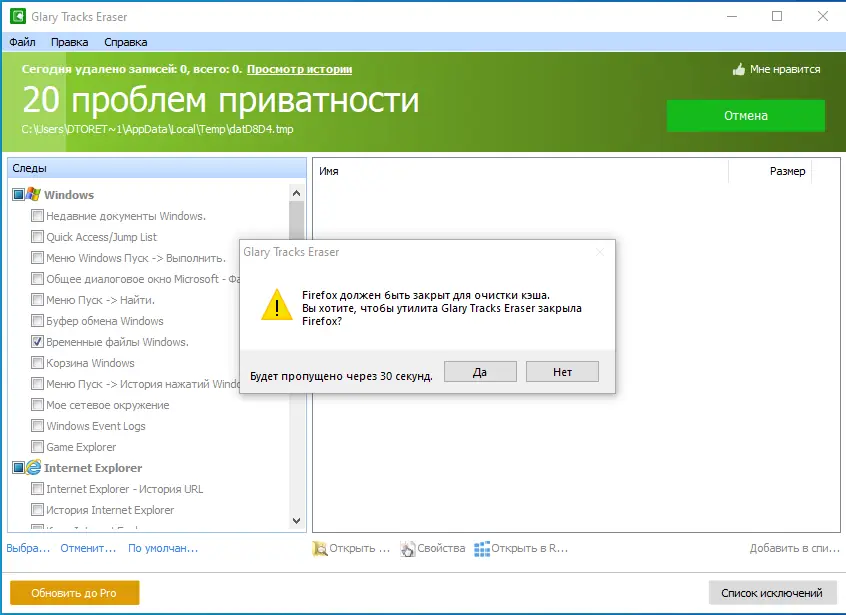This screenshot has height=615, width=846.
Task: Check Меню Windows Пуск -> Выполнить
Action: (x=37, y=258)
